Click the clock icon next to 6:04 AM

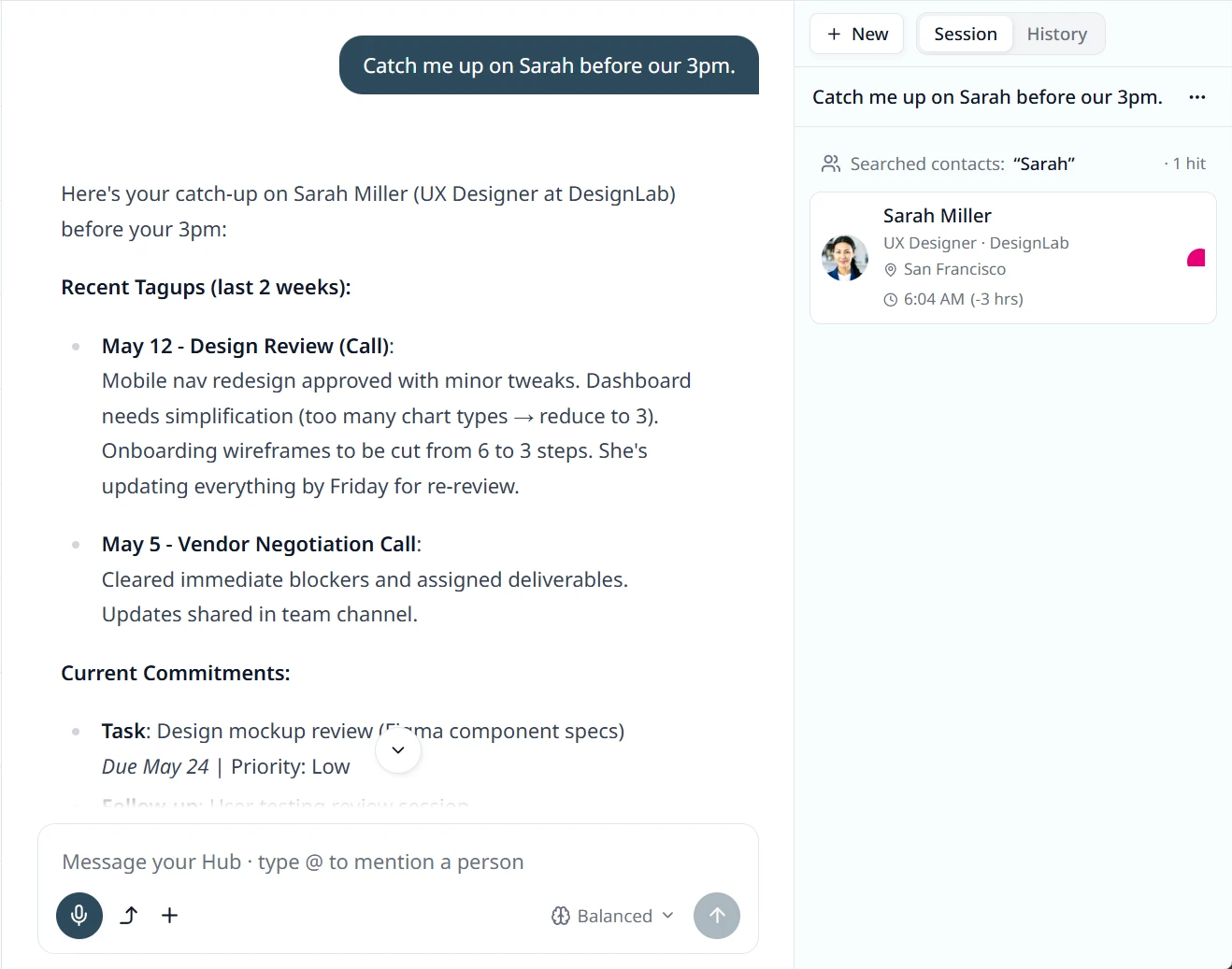click(x=891, y=300)
